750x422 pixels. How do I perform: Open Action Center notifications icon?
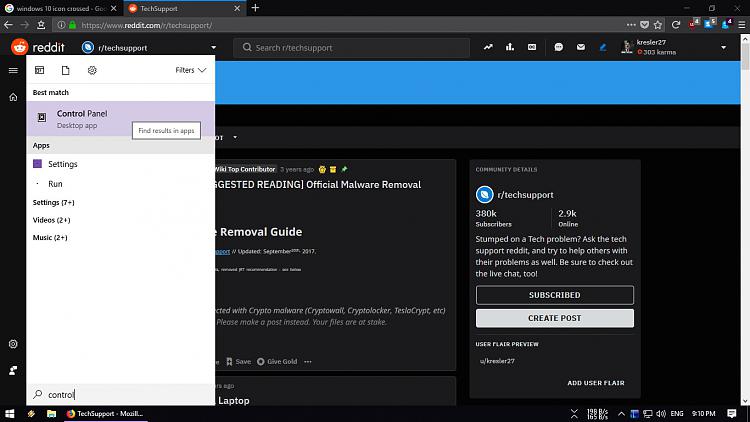732,414
